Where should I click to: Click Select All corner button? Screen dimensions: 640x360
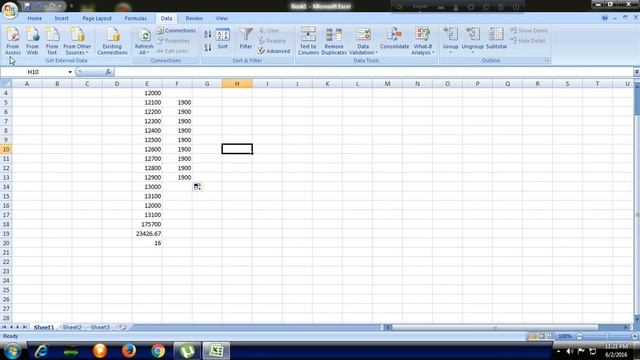point(6,84)
